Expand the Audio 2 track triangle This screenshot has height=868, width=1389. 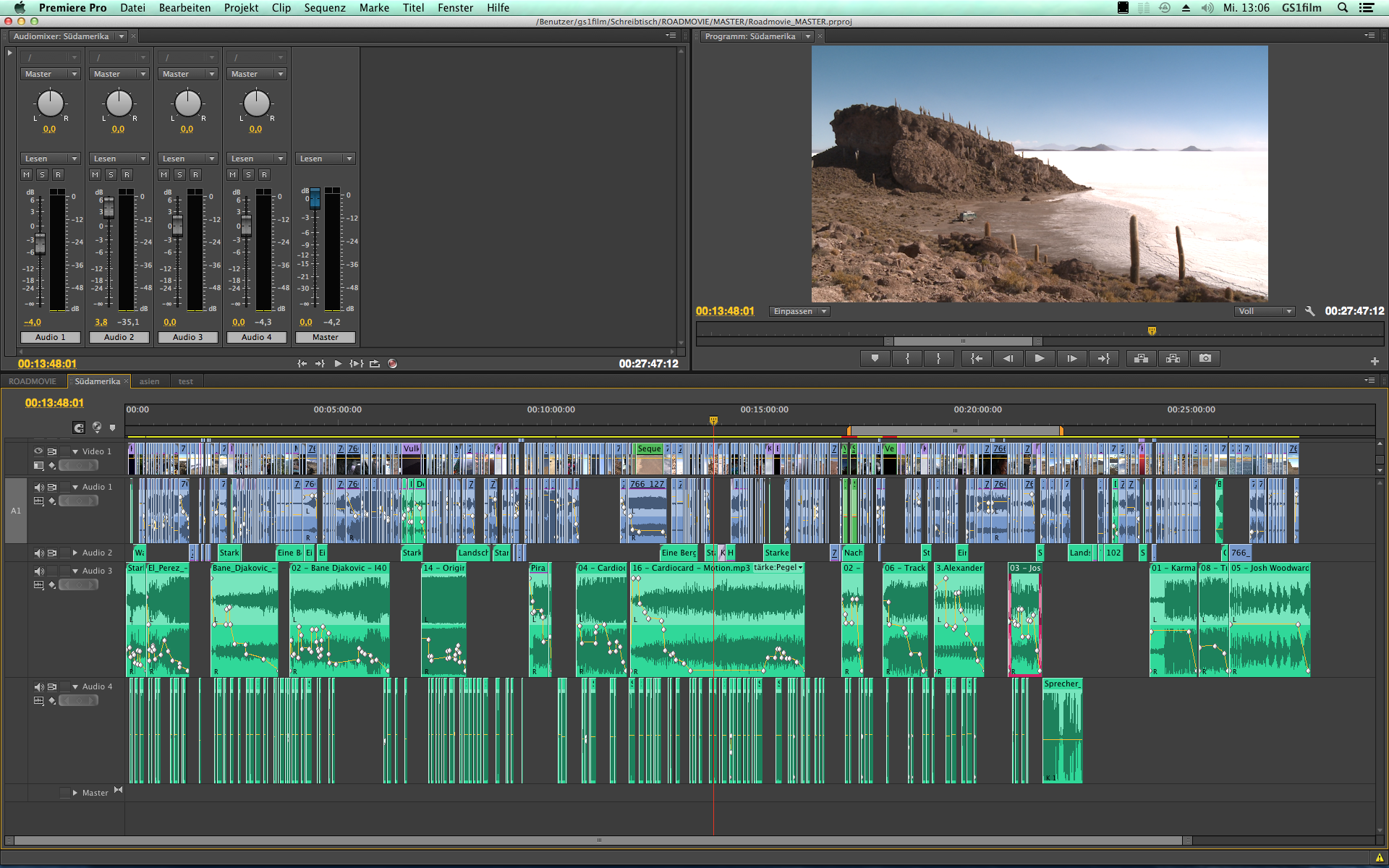click(x=75, y=553)
